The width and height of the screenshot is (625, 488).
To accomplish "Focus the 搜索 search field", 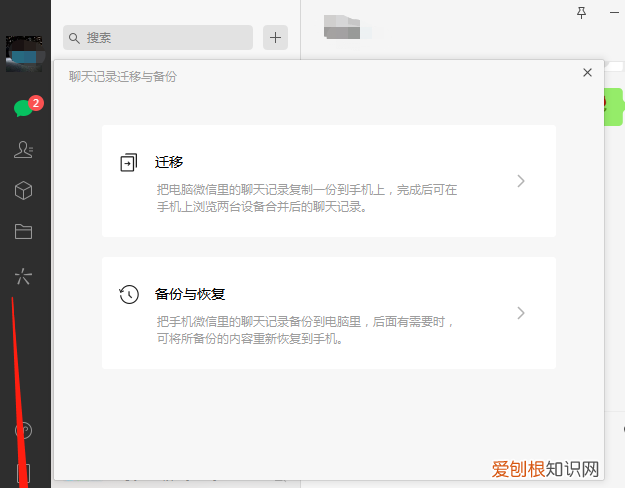I will click(x=158, y=38).
